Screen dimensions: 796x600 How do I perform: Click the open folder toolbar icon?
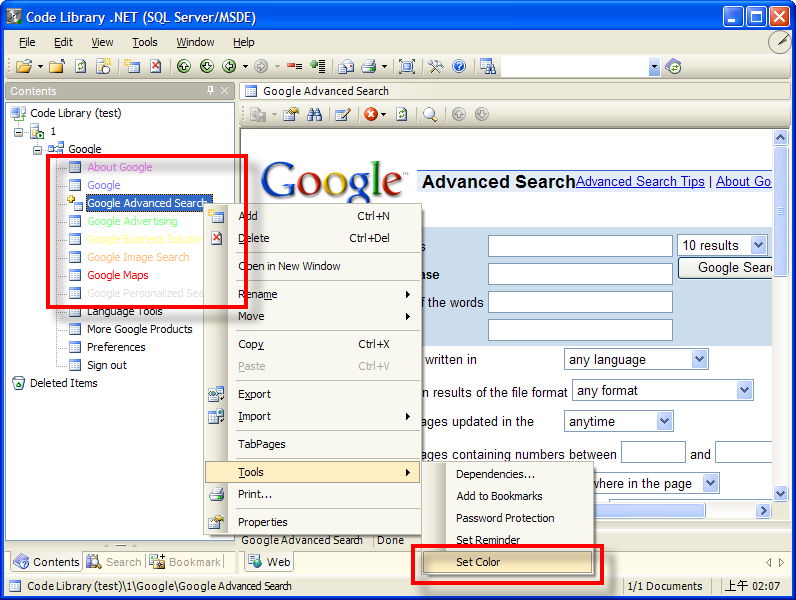23,66
